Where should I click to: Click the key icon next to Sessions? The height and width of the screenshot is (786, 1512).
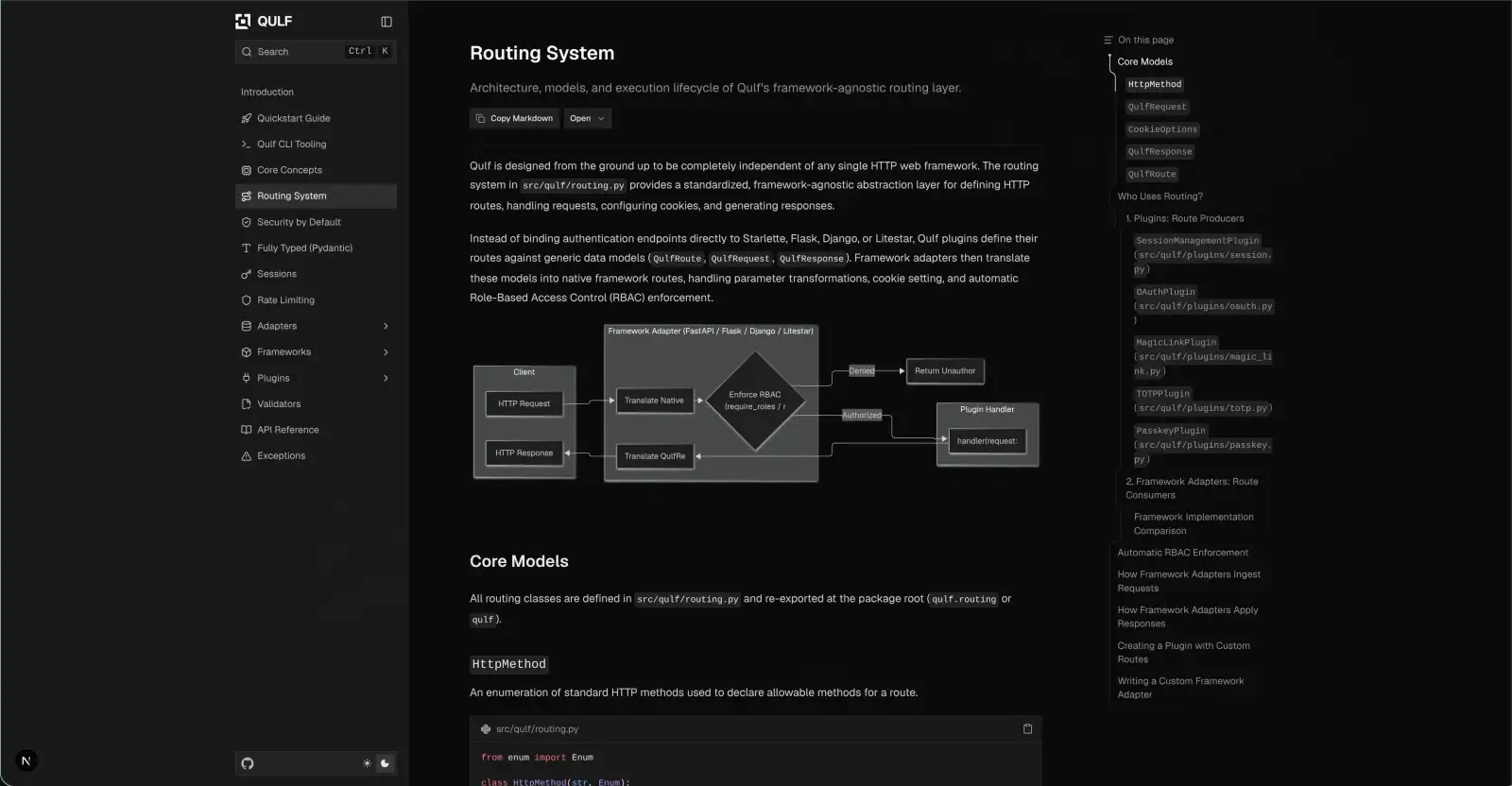coord(246,274)
